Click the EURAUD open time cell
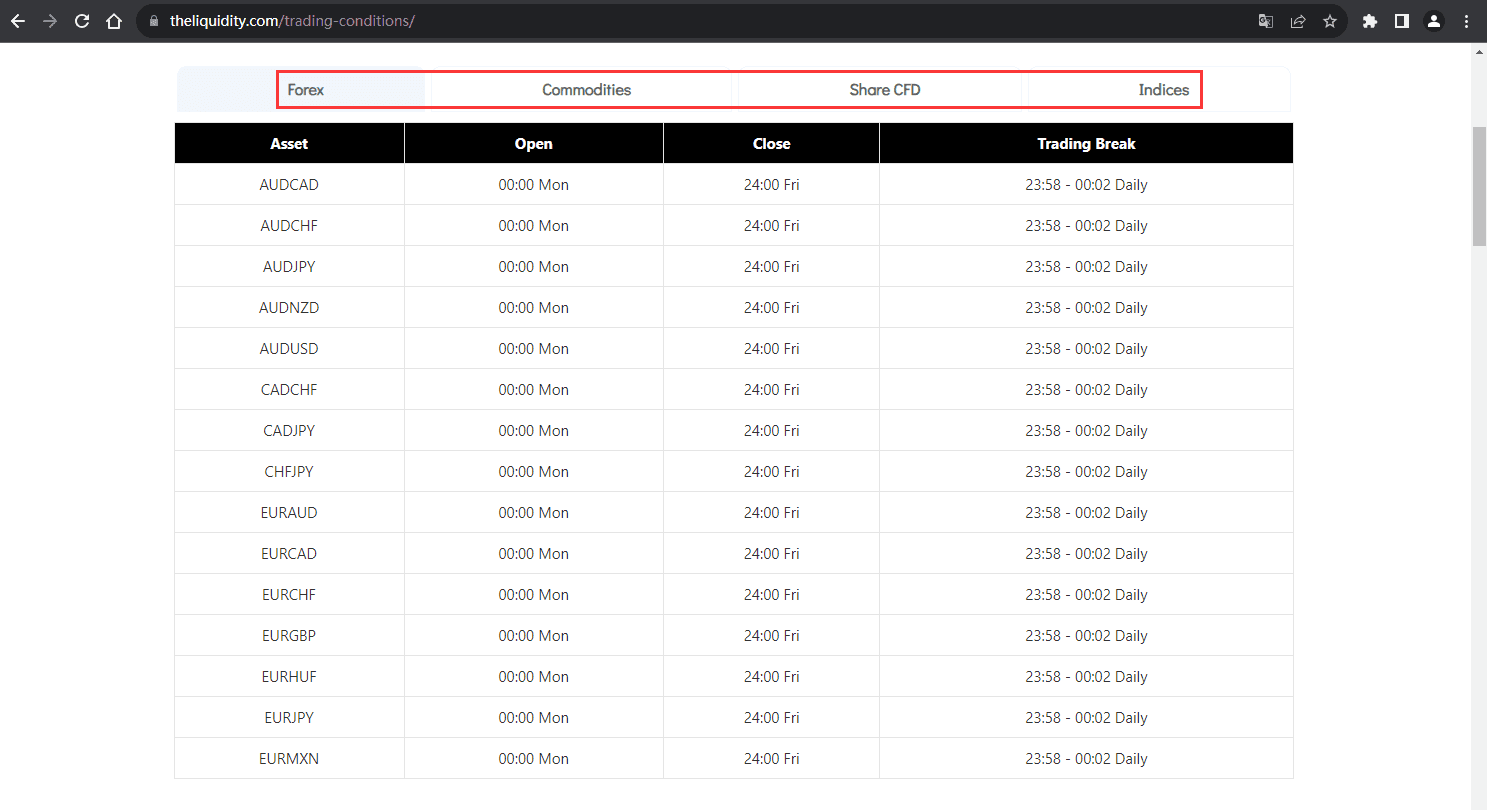The image size is (1487, 810). coord(534,513)
